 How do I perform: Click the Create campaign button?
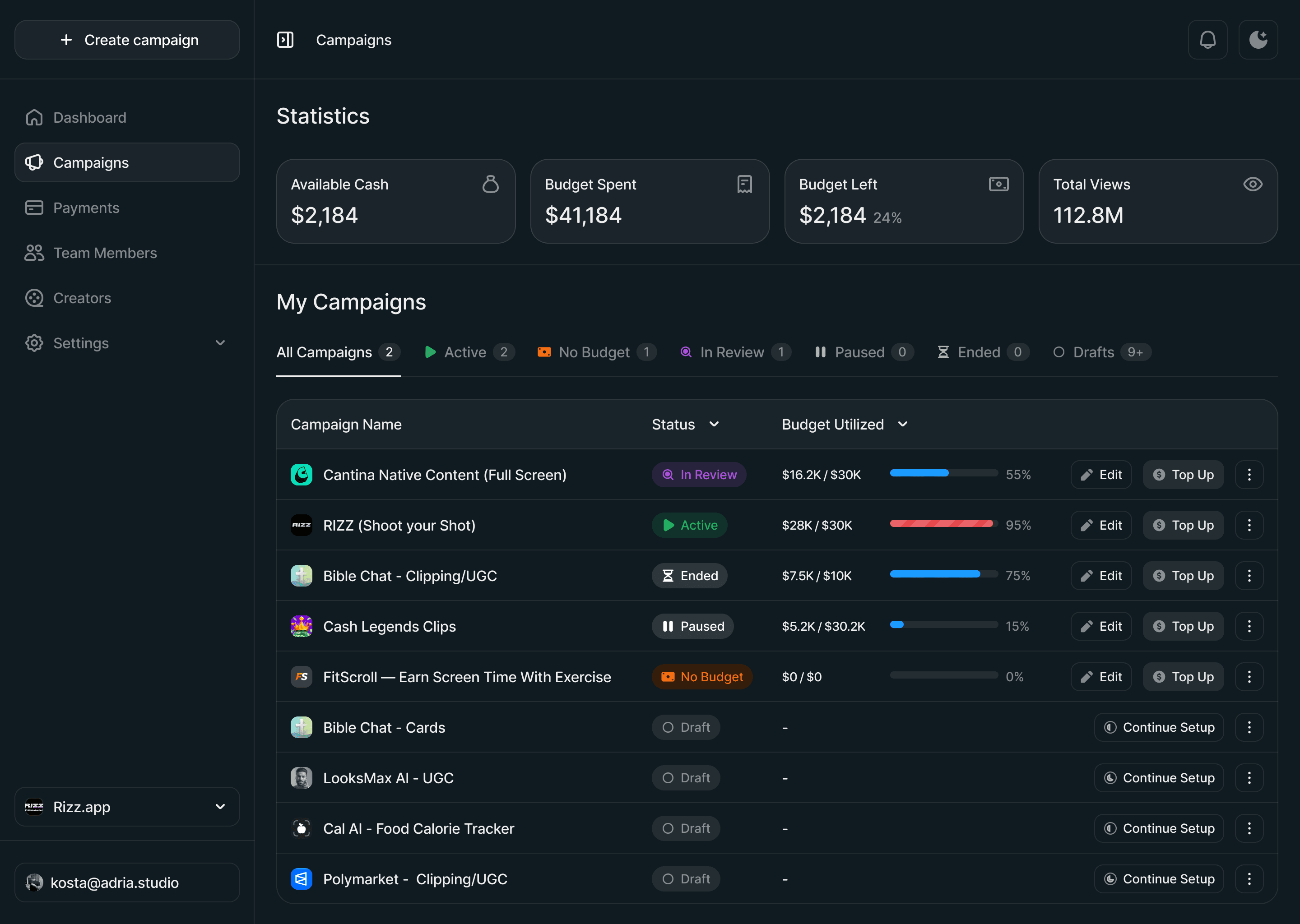point(127,40)
